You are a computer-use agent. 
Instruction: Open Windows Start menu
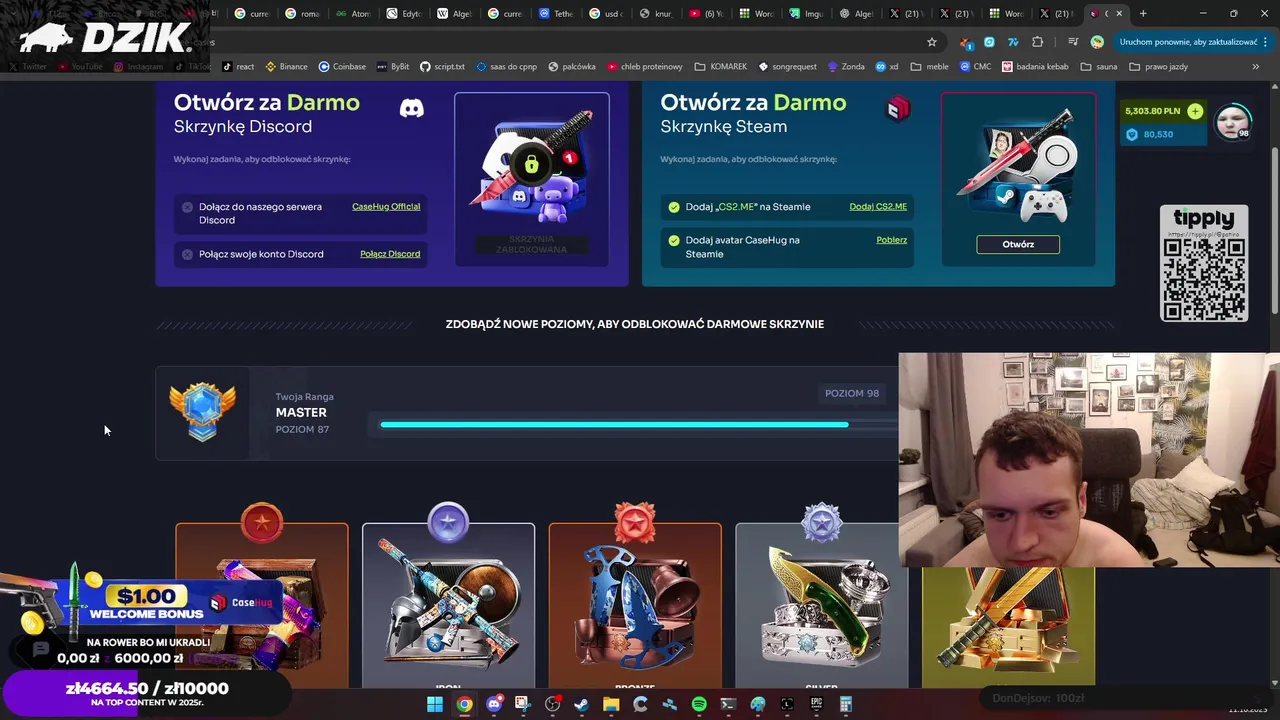(435, 704)
